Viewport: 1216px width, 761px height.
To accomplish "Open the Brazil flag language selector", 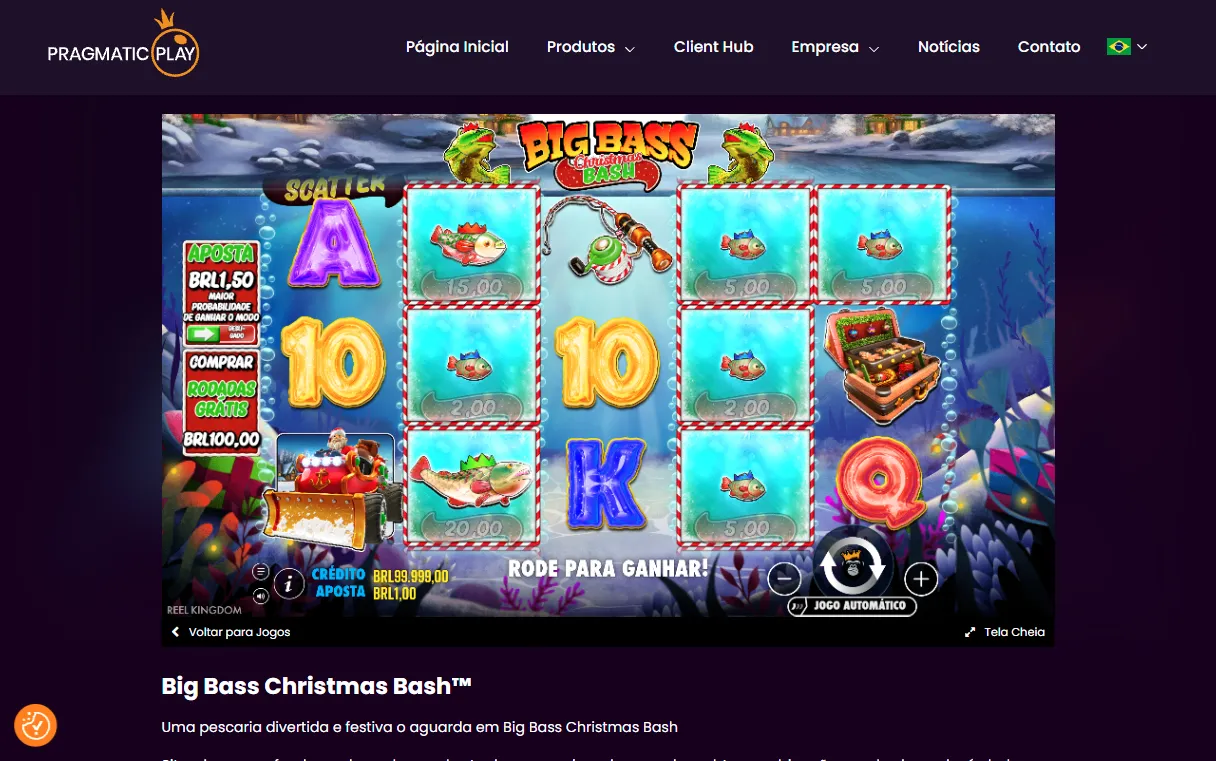I will [1127, 46].
